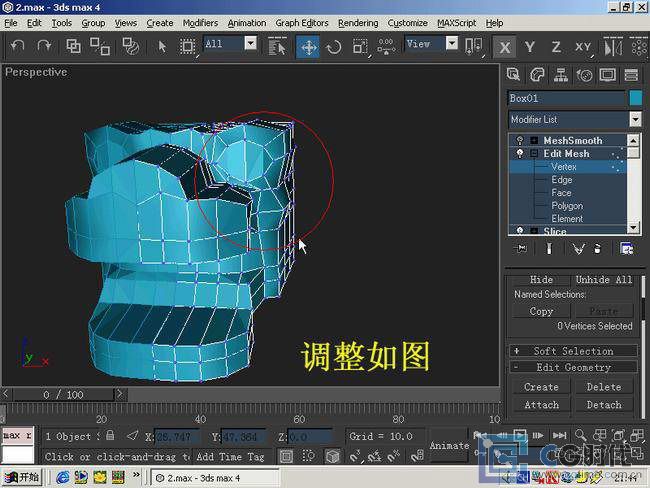Image resolution: width=650 pixels, height=488 pixels.
Task: Restrict transform to the Z axis
Action: click(x=556, y=47)
